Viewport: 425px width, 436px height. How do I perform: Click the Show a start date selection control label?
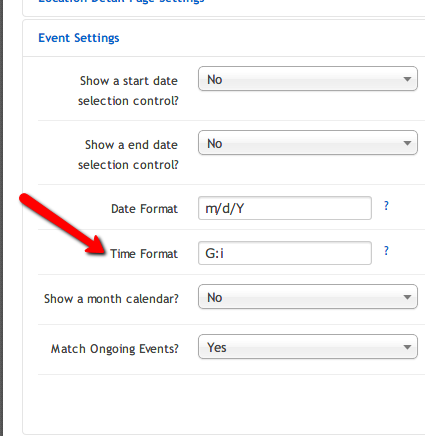[x=128, y=91]
